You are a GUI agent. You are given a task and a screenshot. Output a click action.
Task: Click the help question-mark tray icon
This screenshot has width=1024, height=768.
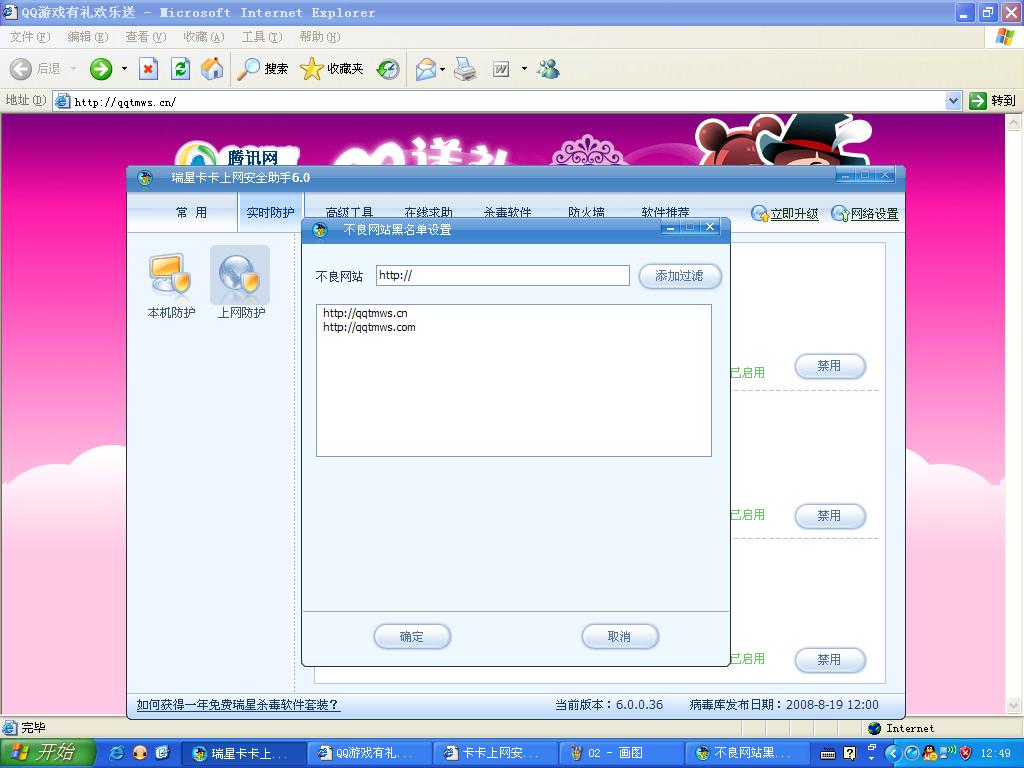click(x=850, y=754)
